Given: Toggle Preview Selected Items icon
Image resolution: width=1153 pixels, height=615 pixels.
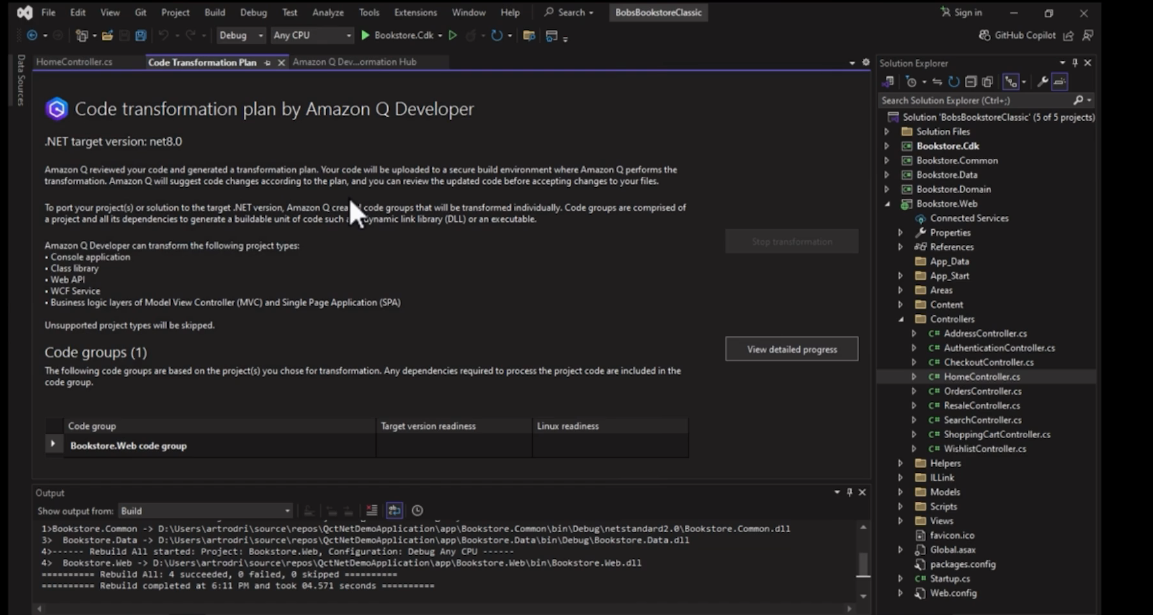Looking at the screenshot, I should pos(1060,82).
